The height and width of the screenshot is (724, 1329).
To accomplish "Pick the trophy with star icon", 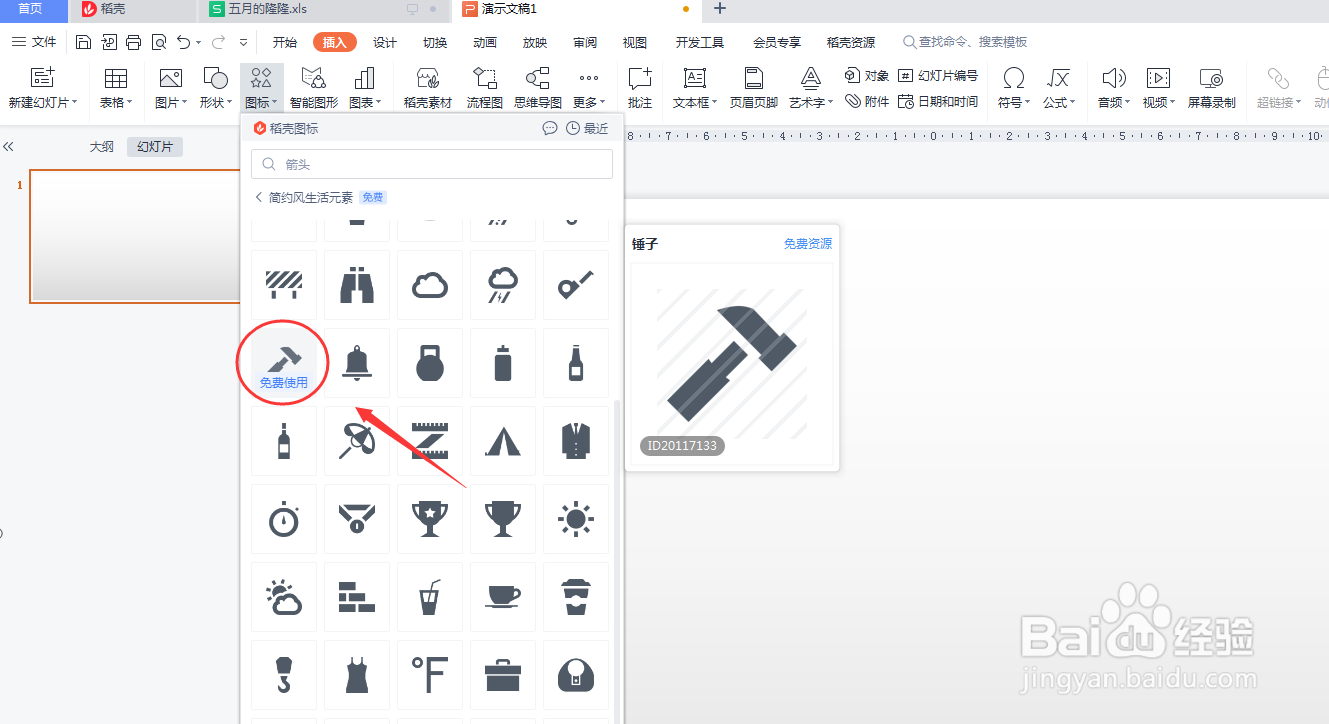I will pos(430,518).
